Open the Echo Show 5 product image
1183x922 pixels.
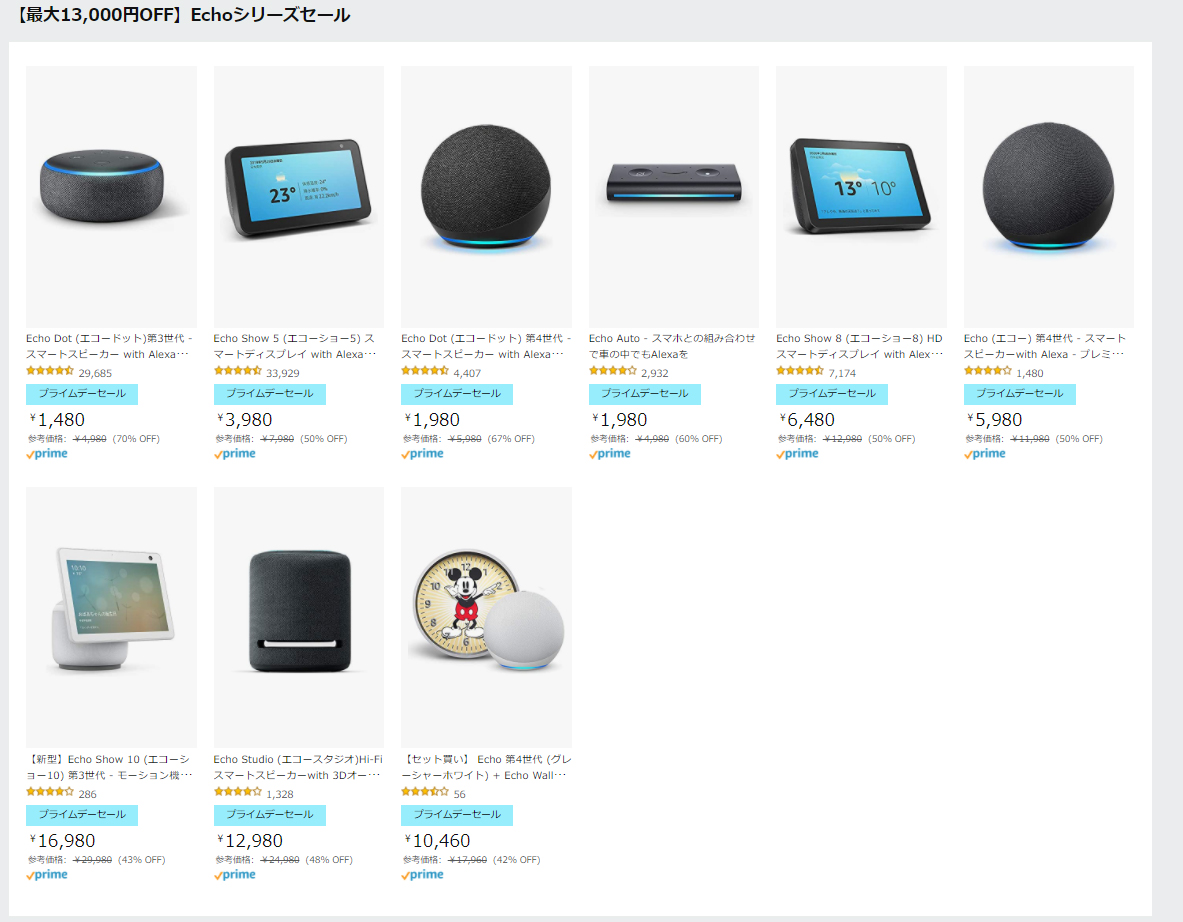pyautogui.click(x=299, y=196)
